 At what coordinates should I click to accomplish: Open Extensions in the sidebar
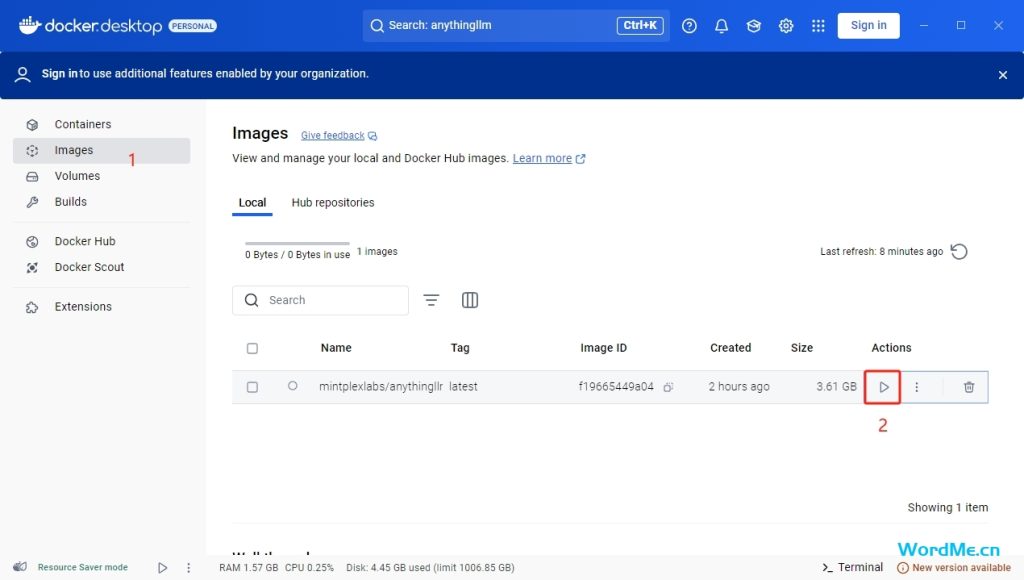click(x=101, y=306)
